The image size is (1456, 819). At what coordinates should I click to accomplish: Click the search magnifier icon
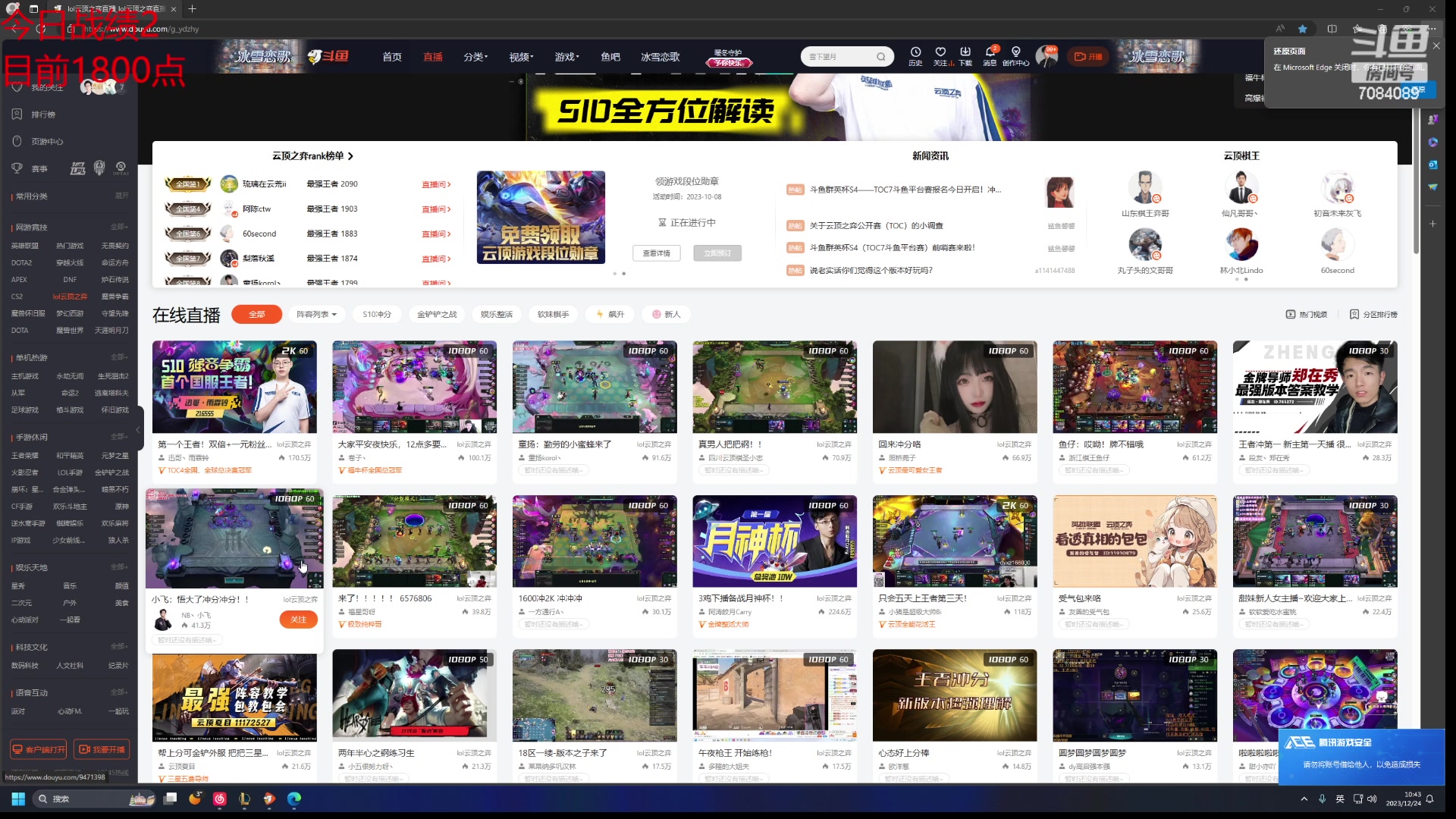[x=880, y=57]
